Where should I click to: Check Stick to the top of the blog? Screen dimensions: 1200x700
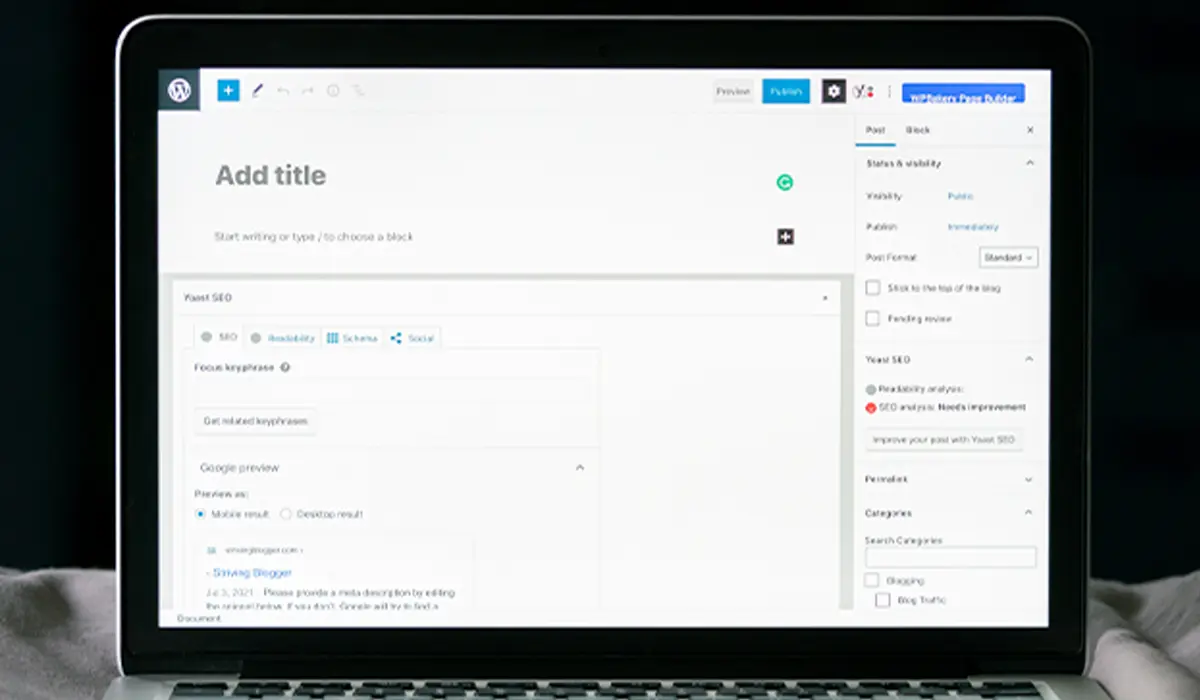tap(873, 288)
